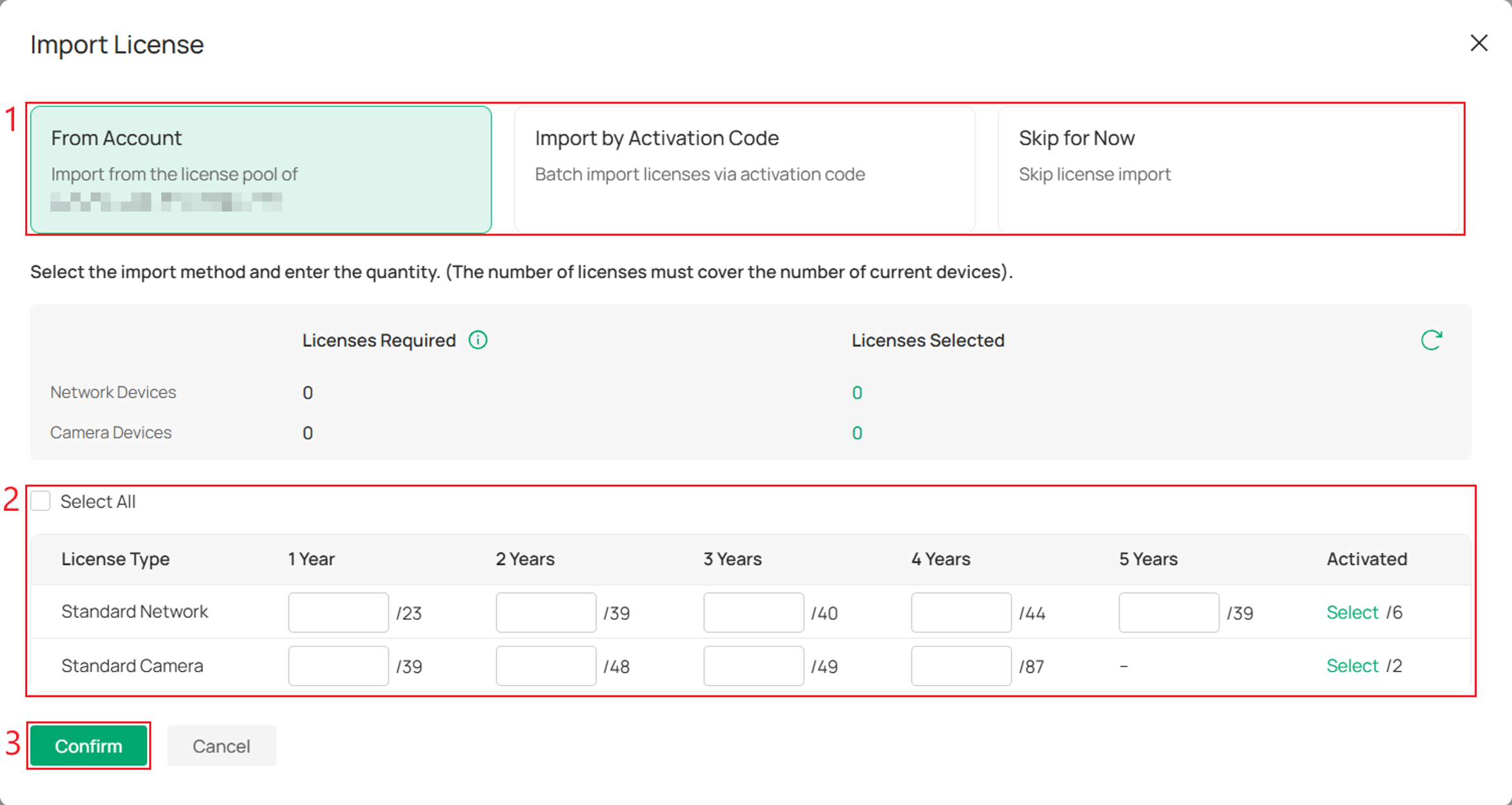Focus Standard Network 5 Years quantity field

[1169, 612]
